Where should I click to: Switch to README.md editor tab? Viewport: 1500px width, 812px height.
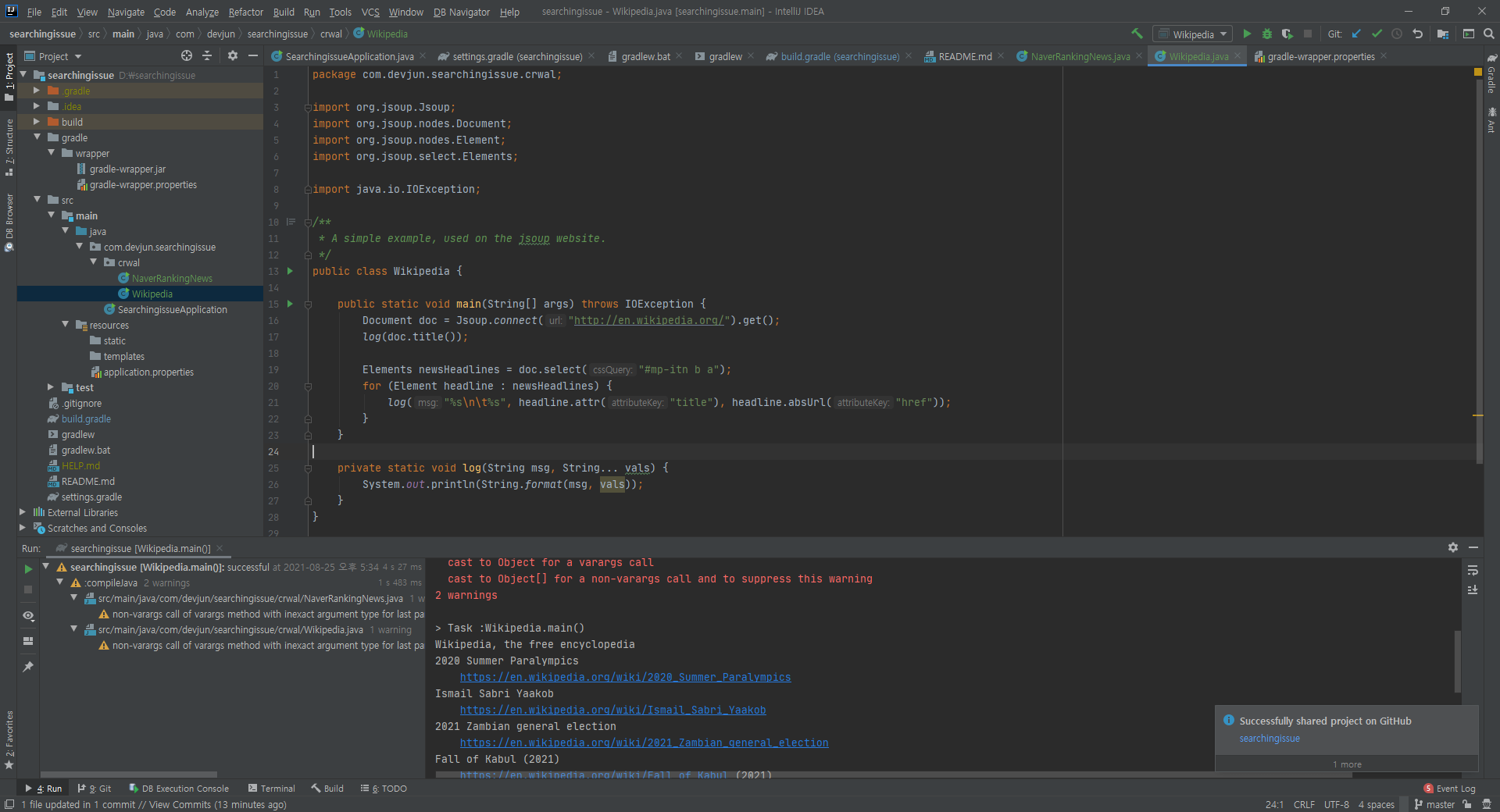pos(965,56)
